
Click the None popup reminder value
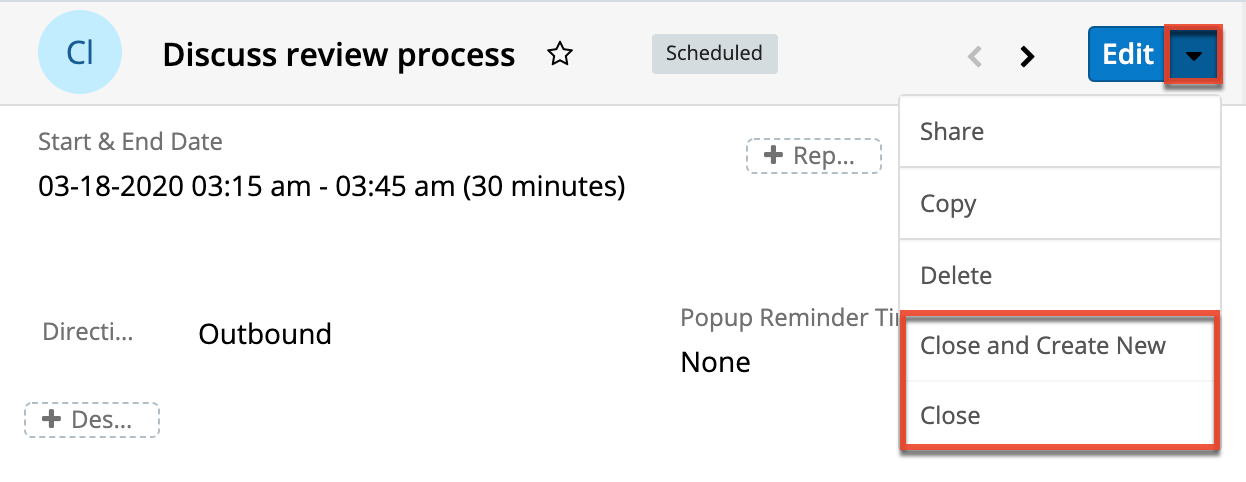[x=715, y=361]
